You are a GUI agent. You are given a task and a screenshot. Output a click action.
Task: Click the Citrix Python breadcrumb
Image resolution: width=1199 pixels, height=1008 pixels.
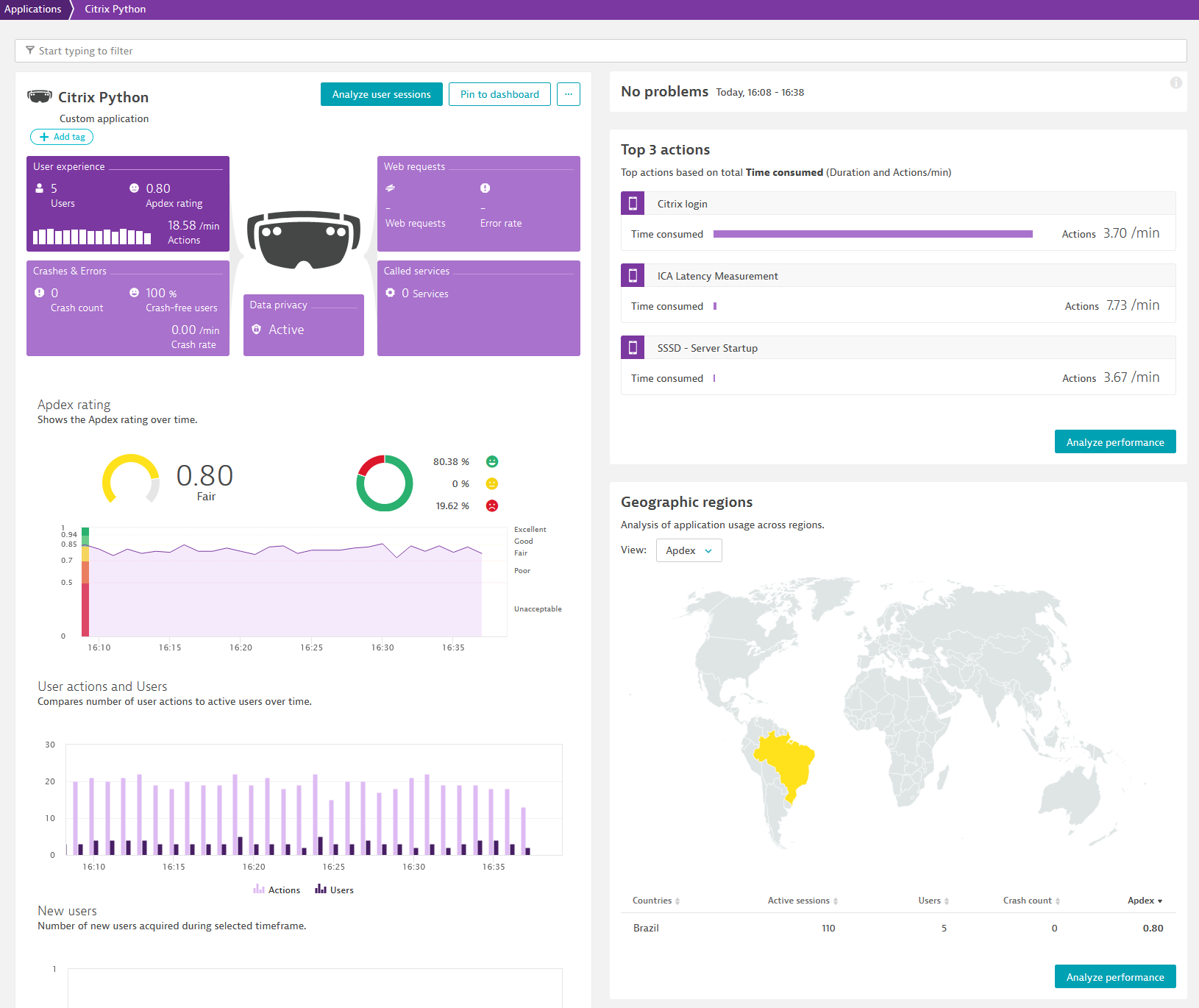(115, 9)
